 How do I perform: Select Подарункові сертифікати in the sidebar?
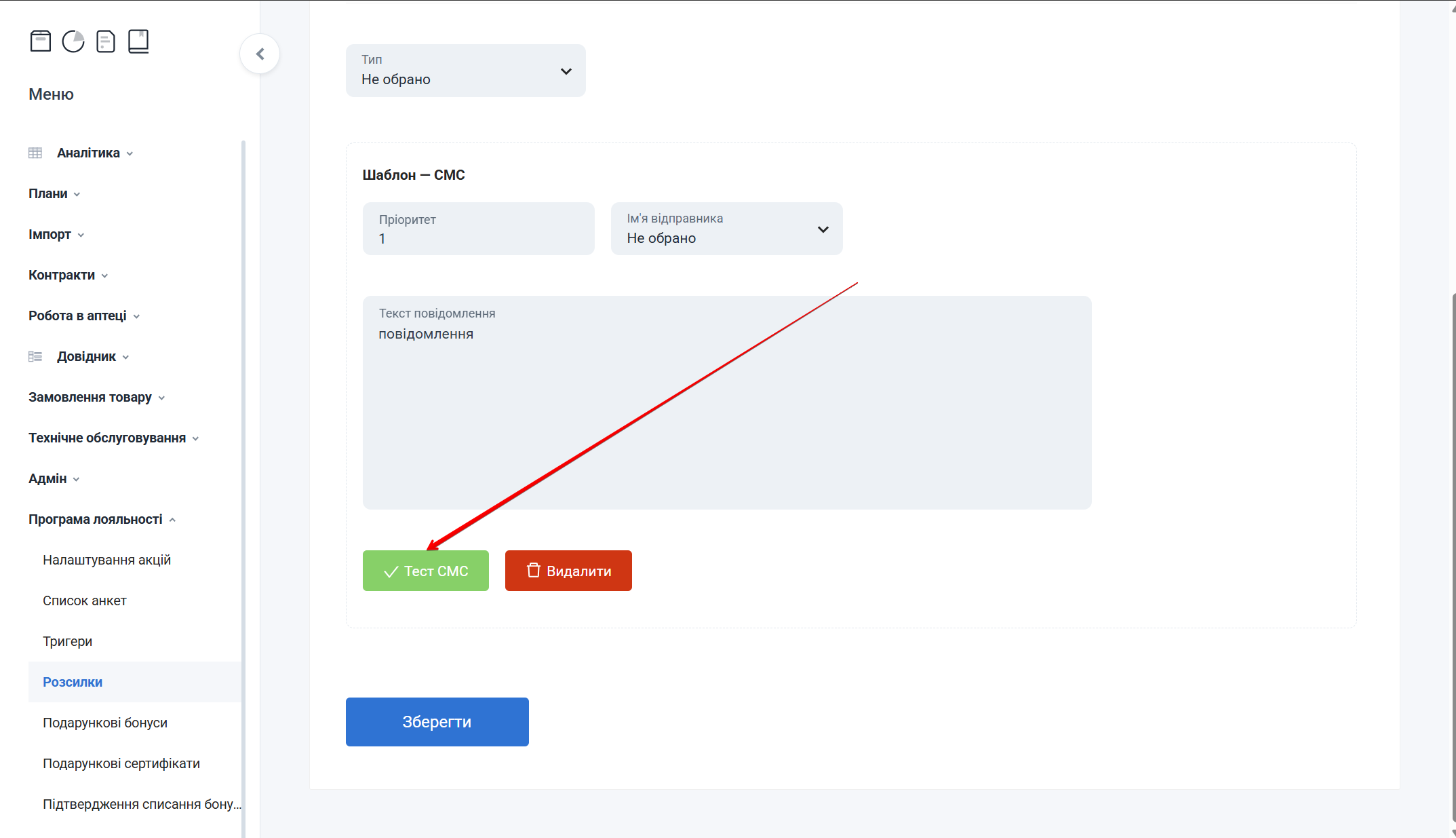121,763
